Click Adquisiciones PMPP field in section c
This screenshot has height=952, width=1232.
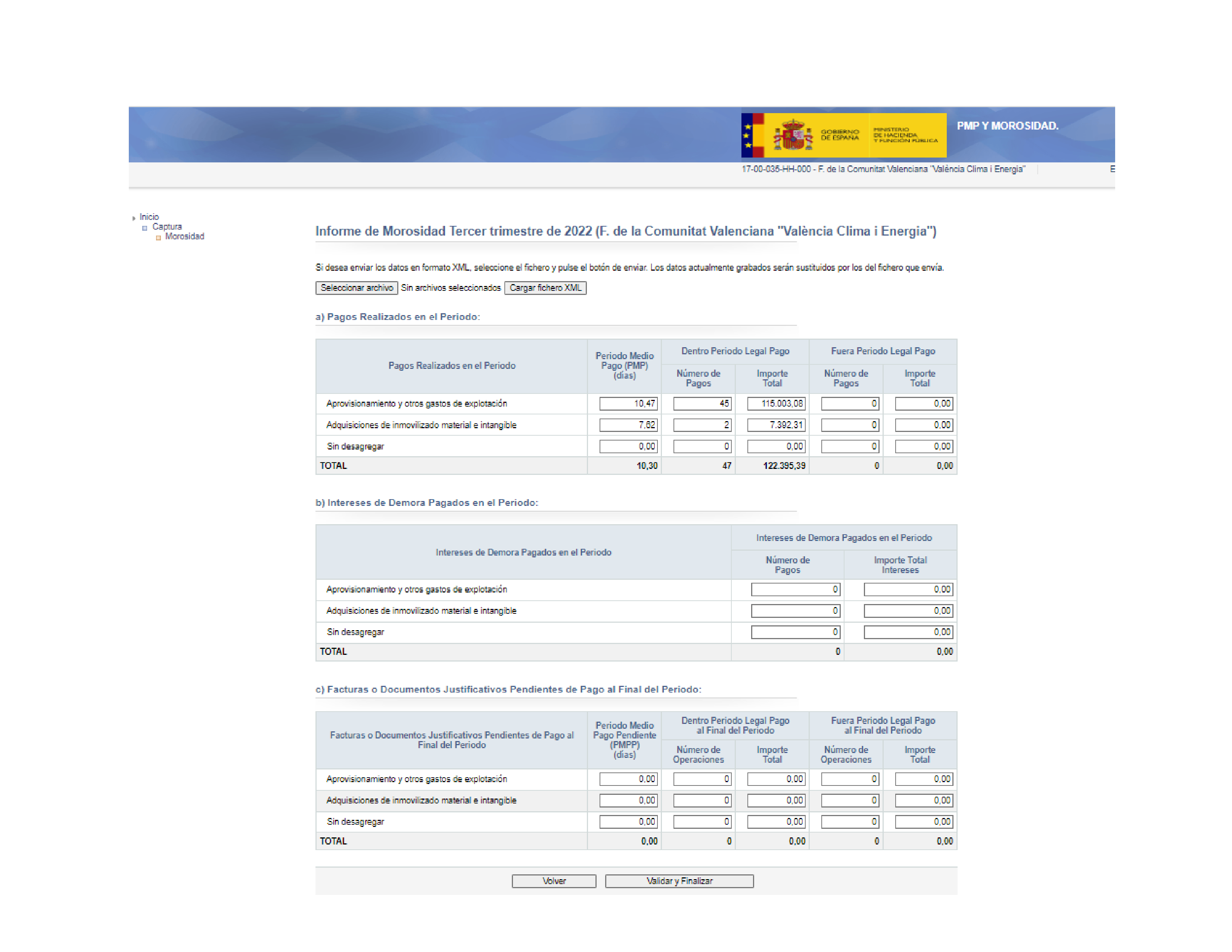point(628,800)
